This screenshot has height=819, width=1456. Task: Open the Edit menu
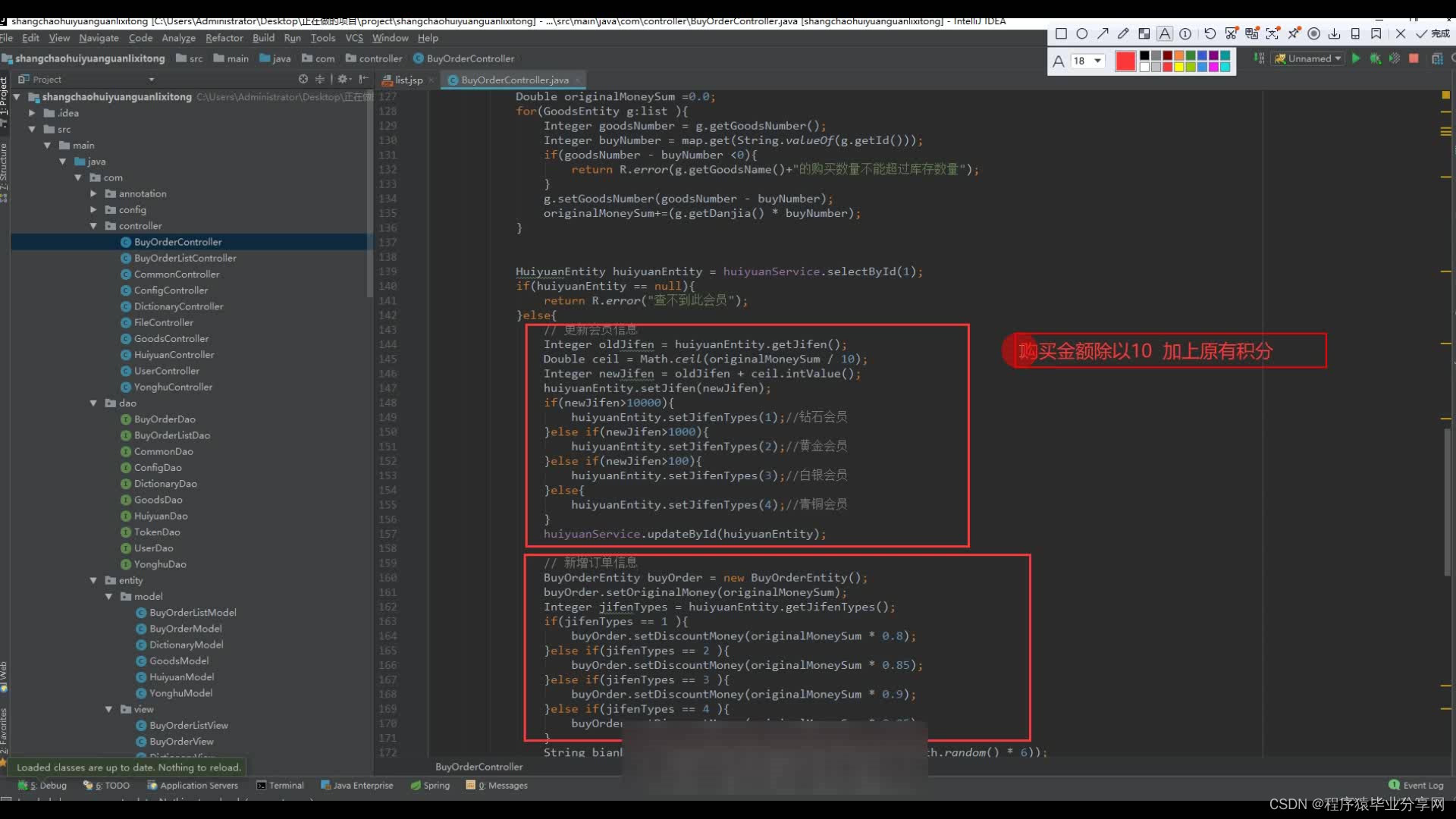[x=30, y=38]
